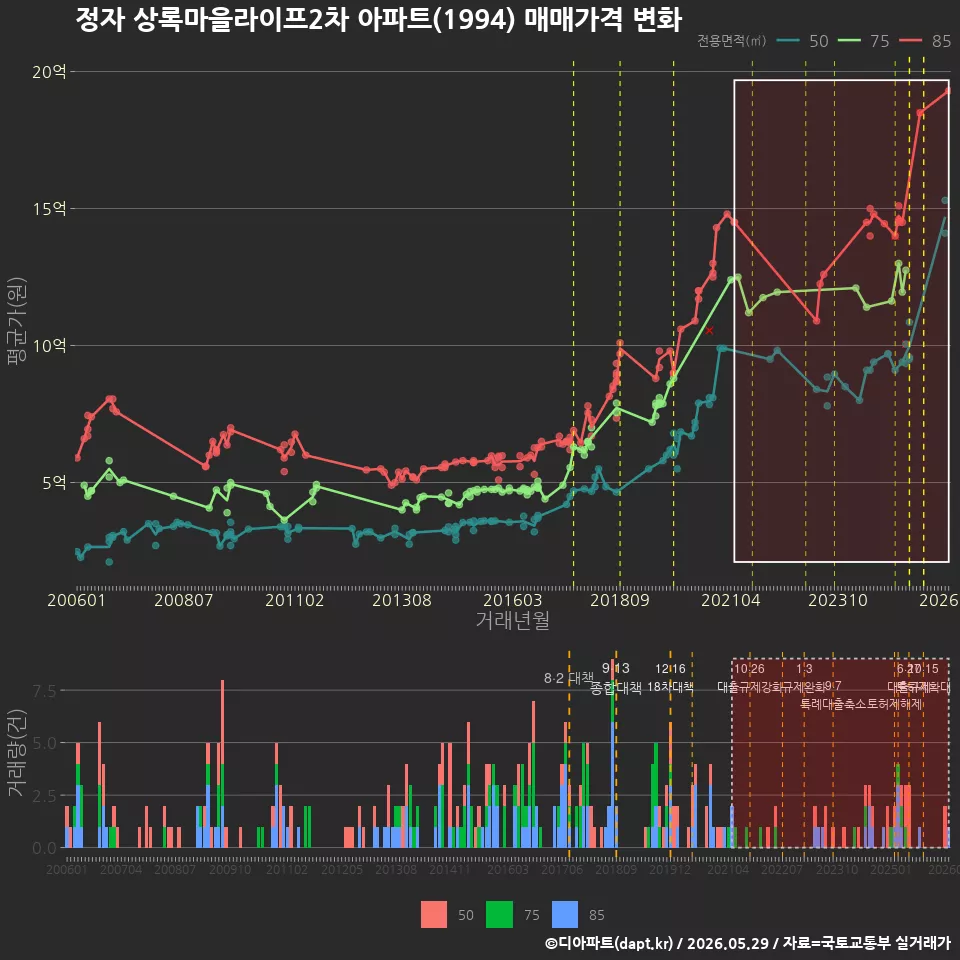Image resolution: width=960 pixels, height=960 pixels.
Task: Click the 9·13 종합대책 annotation label
Action: 615,678
